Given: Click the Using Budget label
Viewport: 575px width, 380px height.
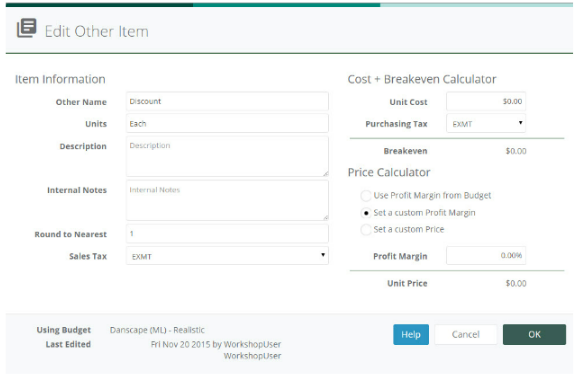Looking at the screenshot, I should pos(63,330).
